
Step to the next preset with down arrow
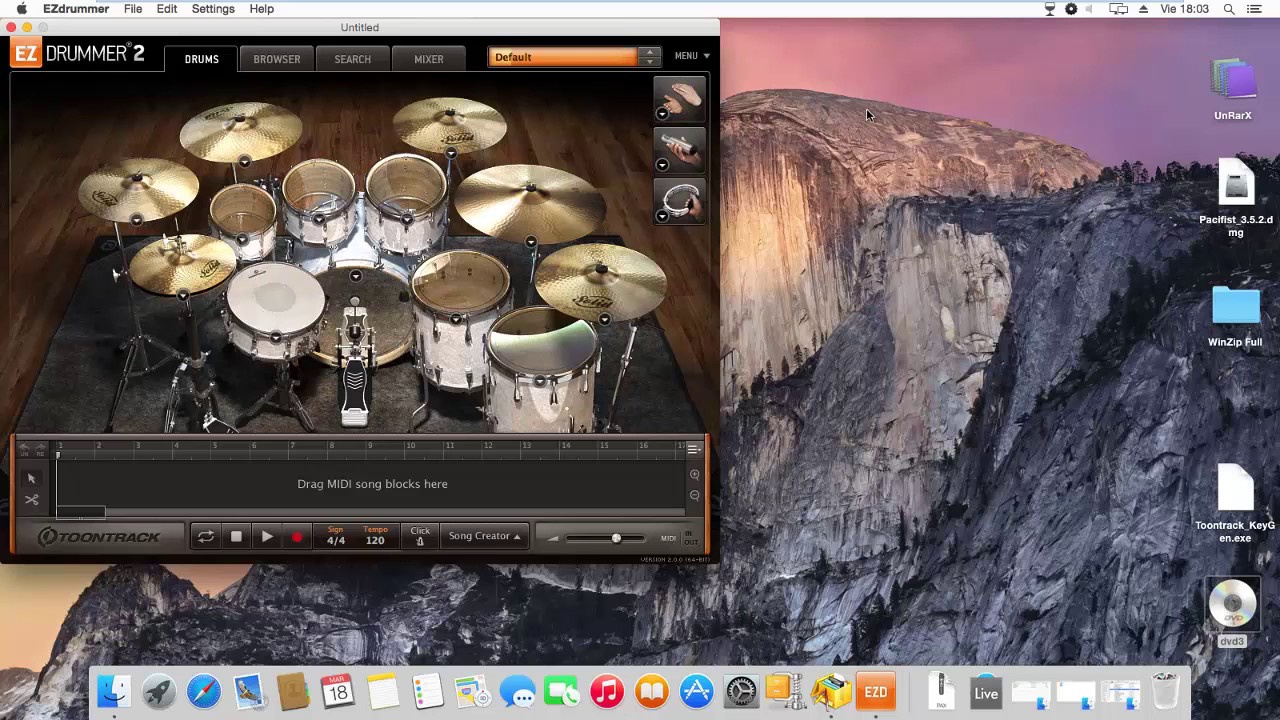click(651, 62)
